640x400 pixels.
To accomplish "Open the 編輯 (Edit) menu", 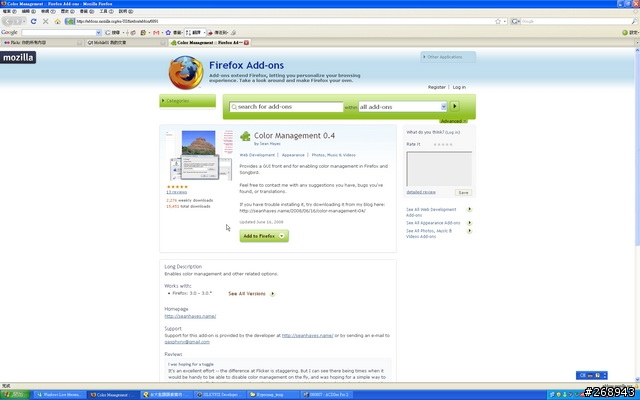I will 29,11.
